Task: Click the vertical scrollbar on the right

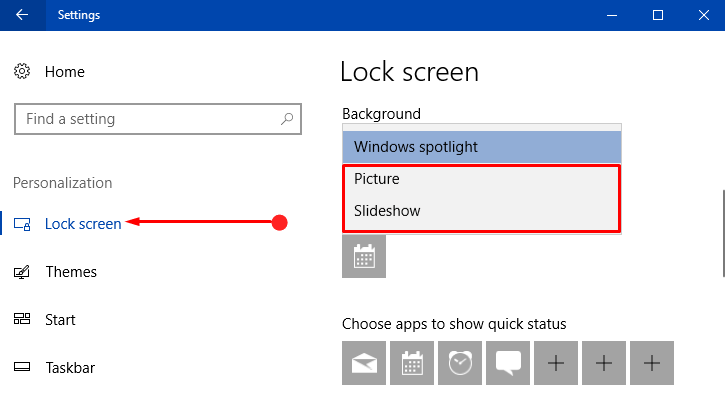Action: pos(723,233)
